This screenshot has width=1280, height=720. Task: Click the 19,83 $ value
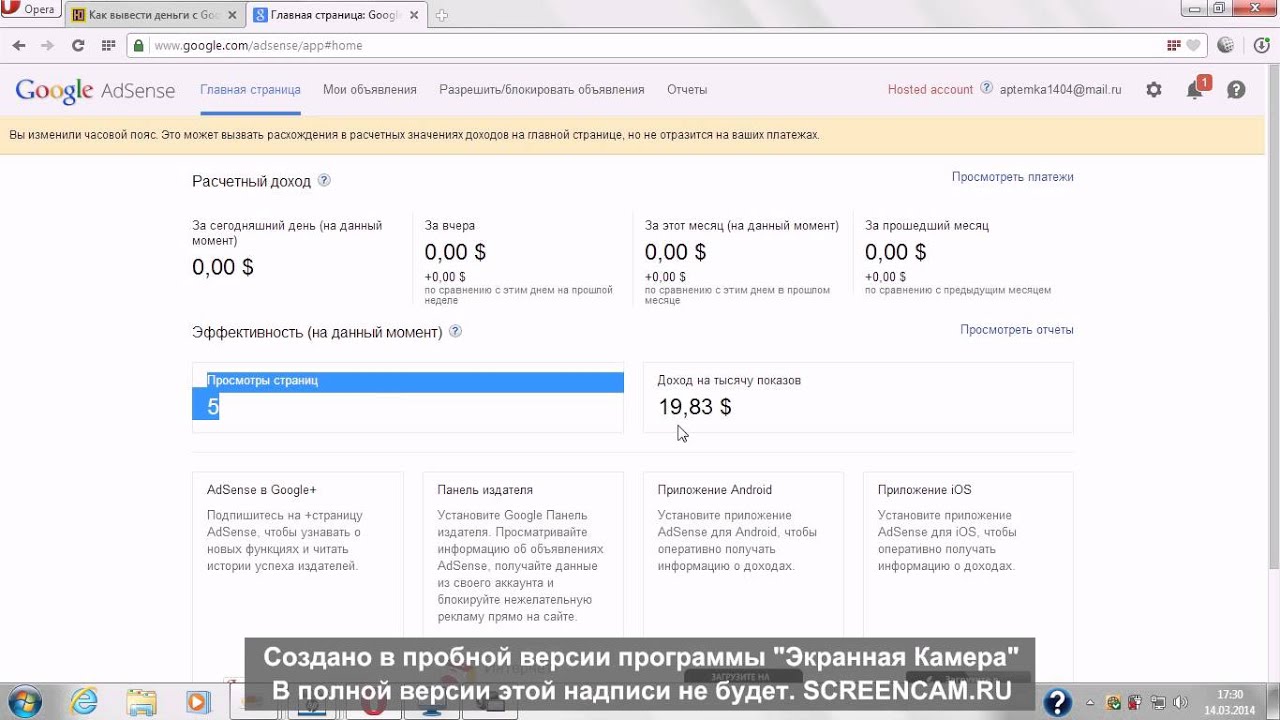[x=695, y=407]
